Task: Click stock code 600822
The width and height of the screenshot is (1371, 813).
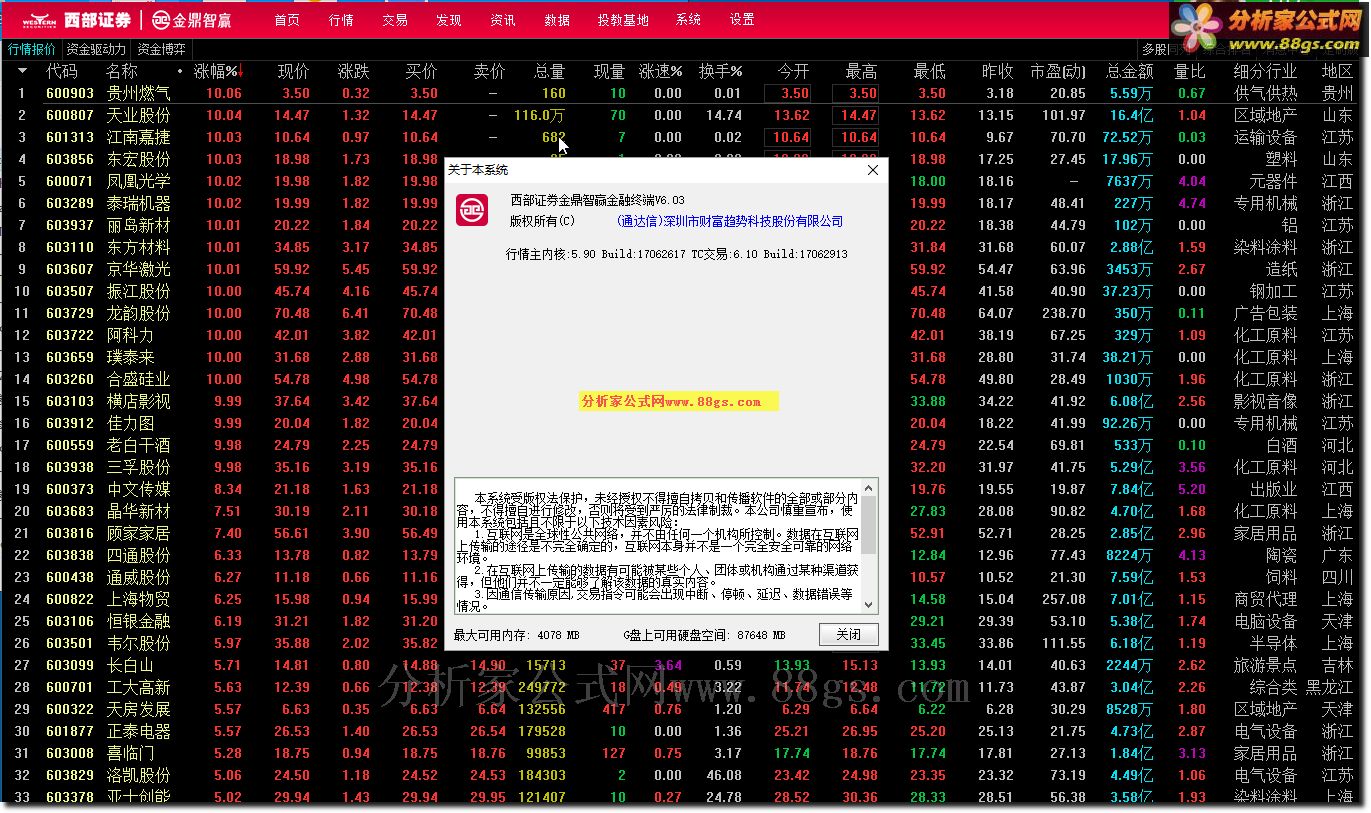Action: pyautogui.click(x=70, y=599)
